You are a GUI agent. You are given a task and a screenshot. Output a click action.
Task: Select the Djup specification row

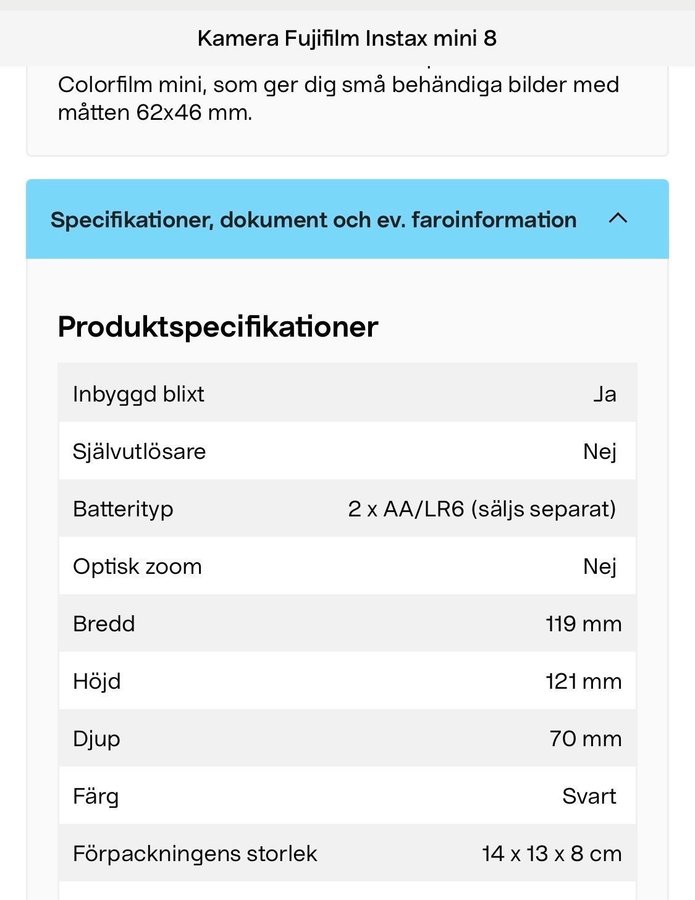[x=347, y=739]
